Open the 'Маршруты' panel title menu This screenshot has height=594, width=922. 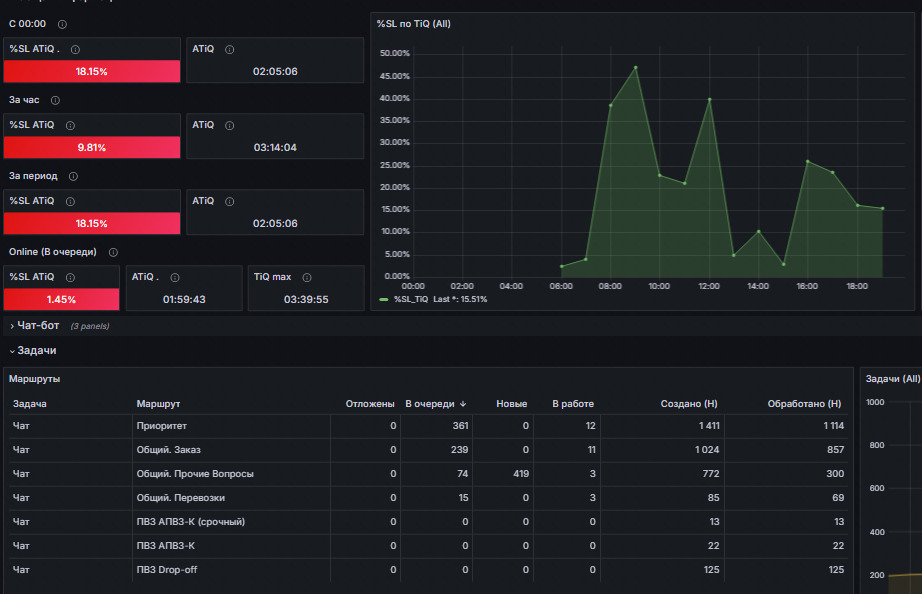pos(35,379)
